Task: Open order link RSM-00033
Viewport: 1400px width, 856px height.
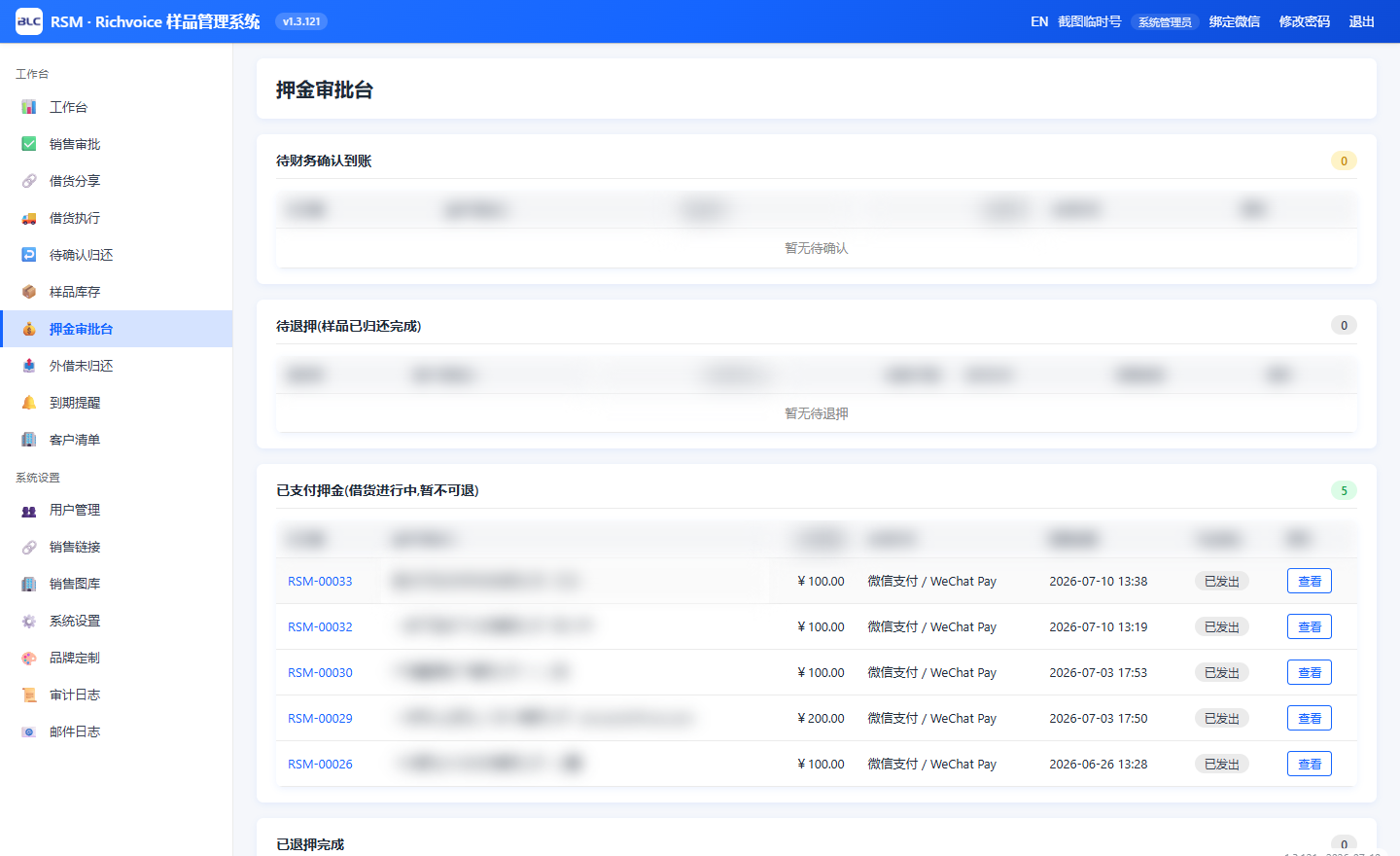Action: [320, 581]
